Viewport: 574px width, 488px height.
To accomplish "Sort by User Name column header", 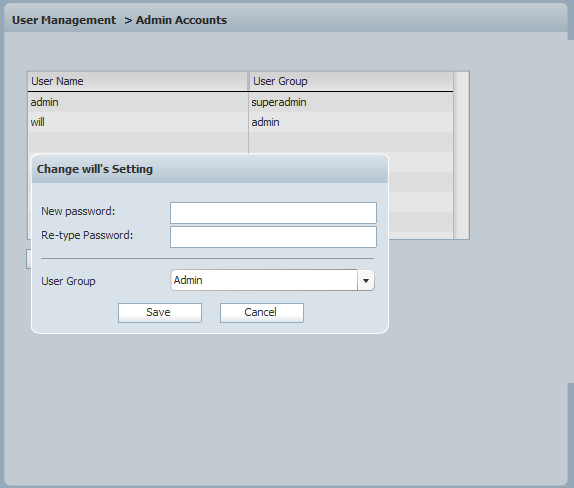I will [x=138, y=81].
